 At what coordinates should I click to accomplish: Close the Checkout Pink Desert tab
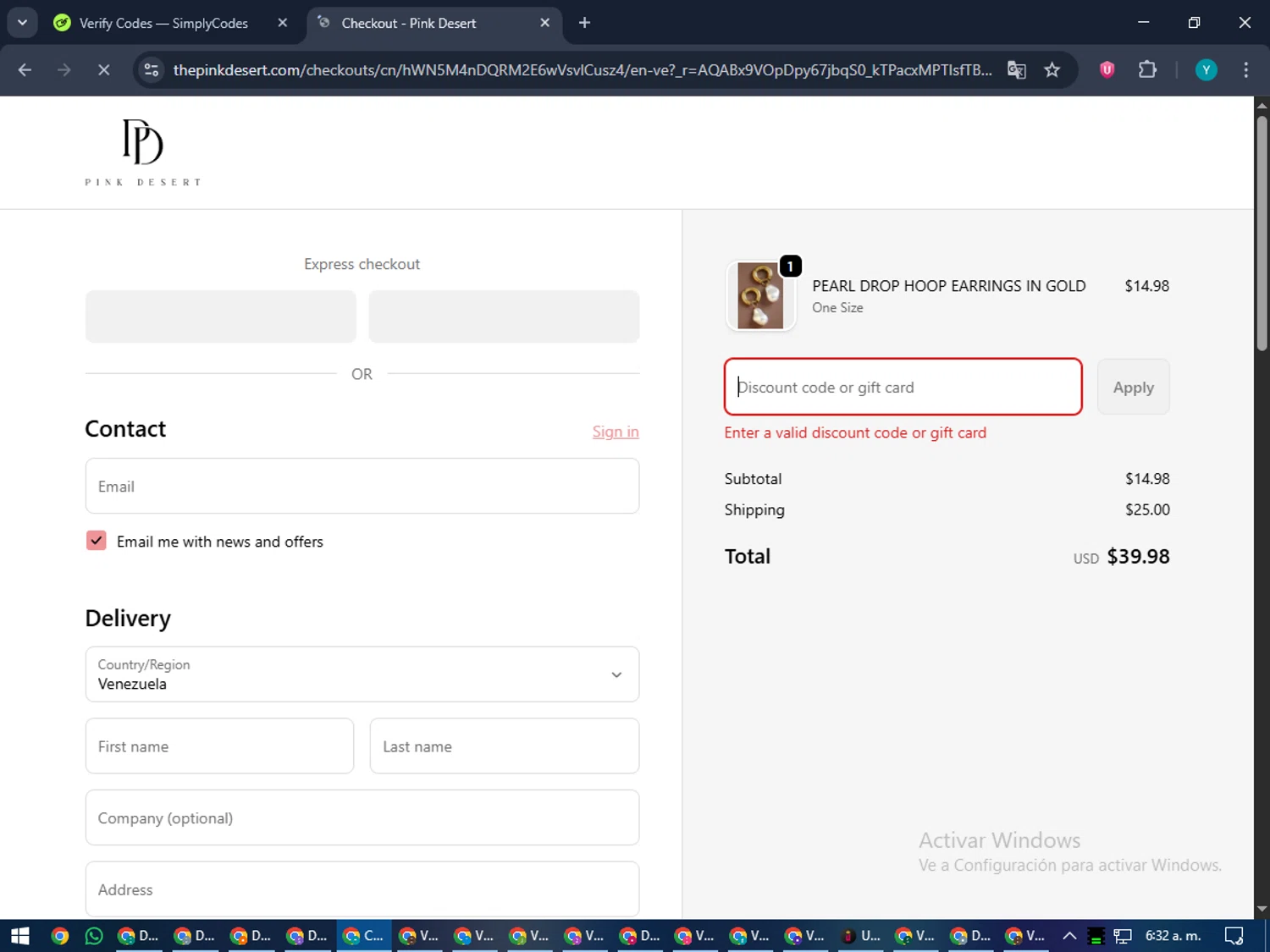pyautogui.click(x=544, y=23)
